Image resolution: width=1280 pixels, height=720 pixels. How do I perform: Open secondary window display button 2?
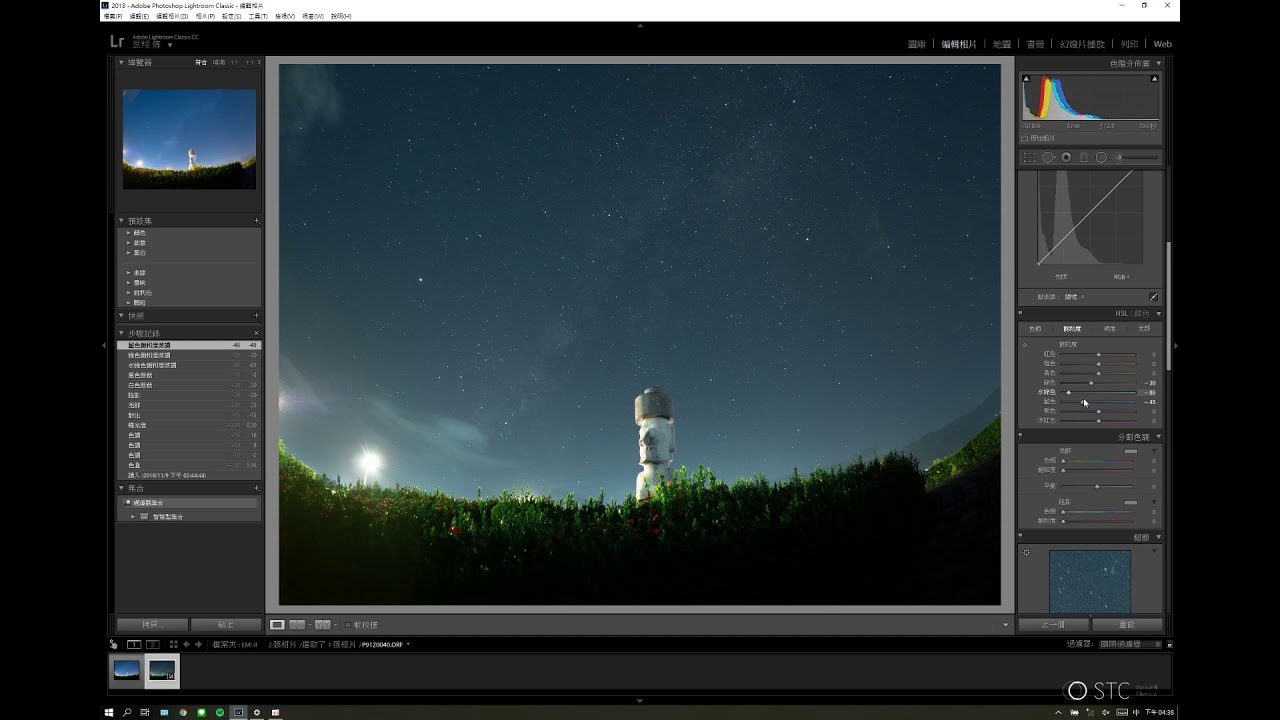point(152,644)
